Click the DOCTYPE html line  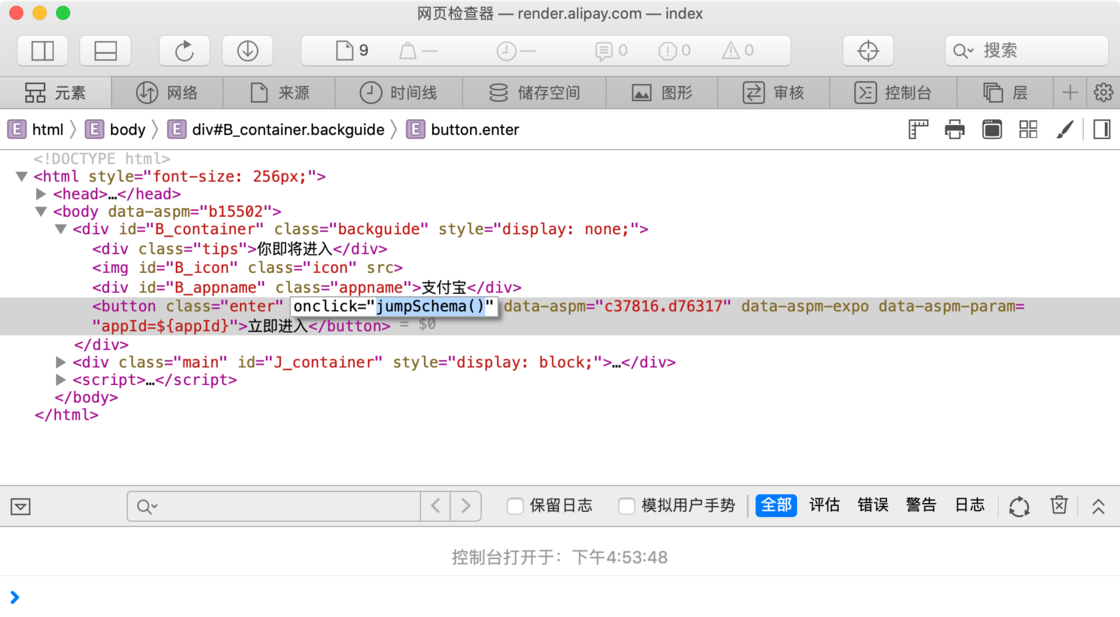(102, 159)
